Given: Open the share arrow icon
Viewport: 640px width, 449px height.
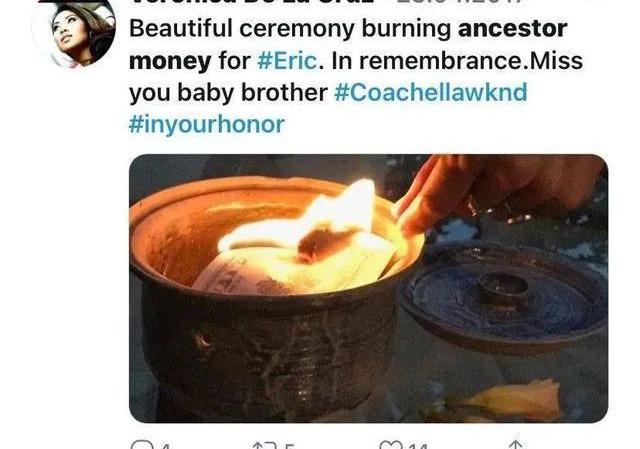Looking at the screenshot, I should (516, 445).
